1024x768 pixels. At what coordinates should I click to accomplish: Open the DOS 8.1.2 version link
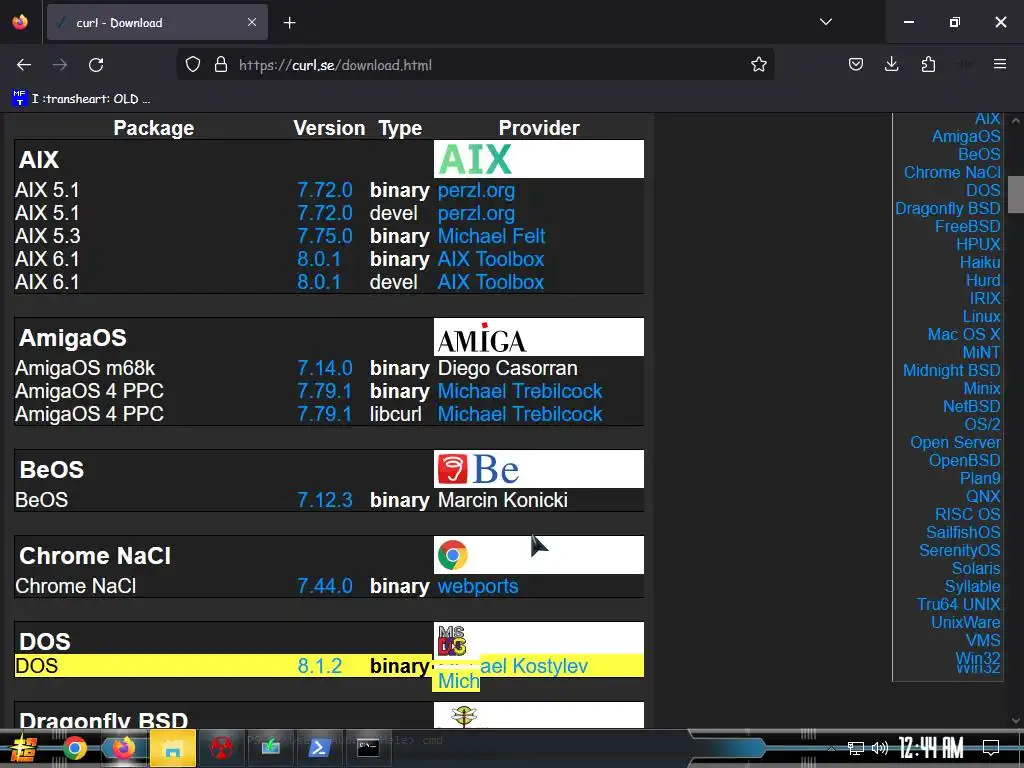[319, 665]
